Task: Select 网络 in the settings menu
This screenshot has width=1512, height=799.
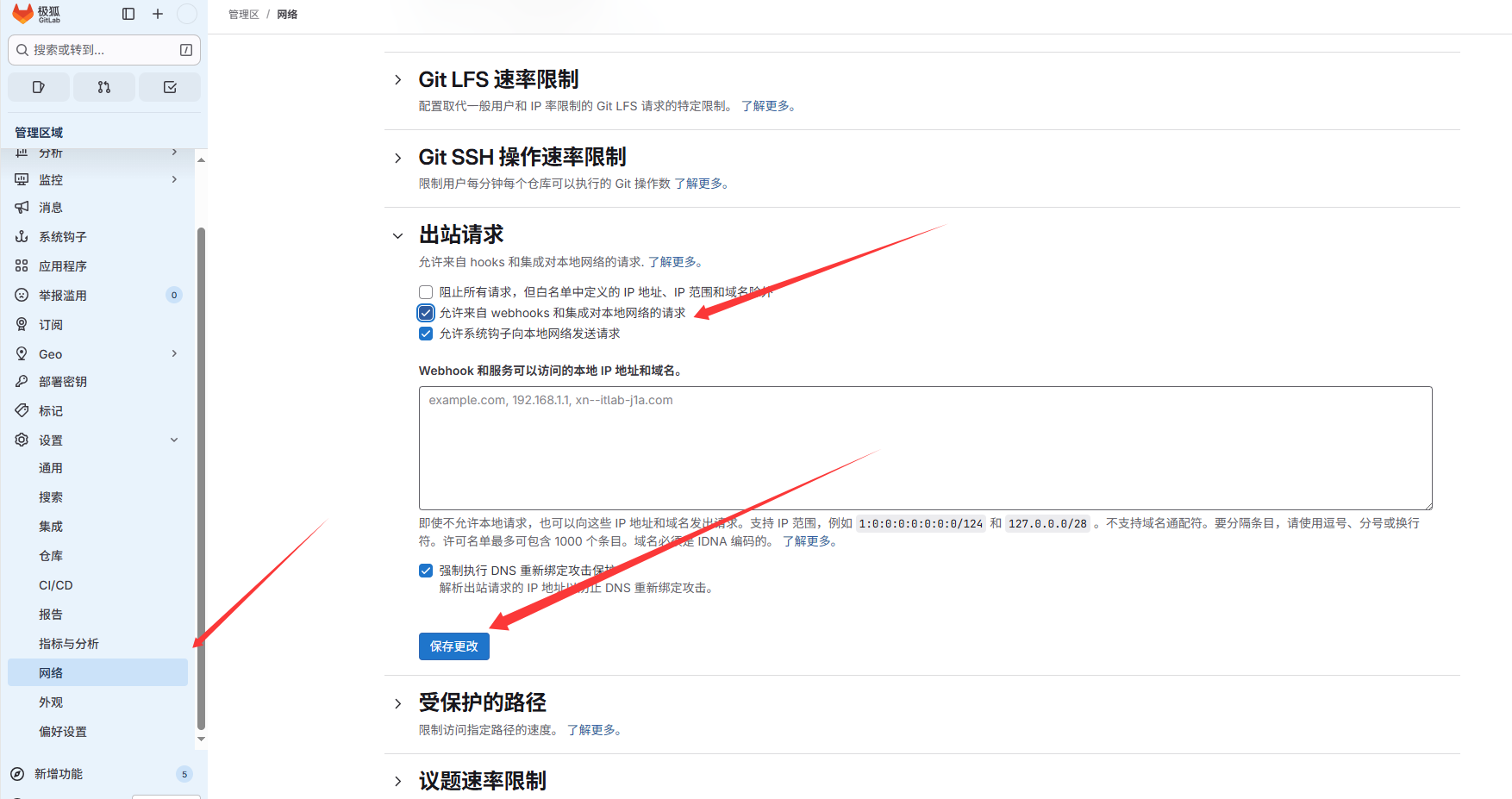Action: 97,673
